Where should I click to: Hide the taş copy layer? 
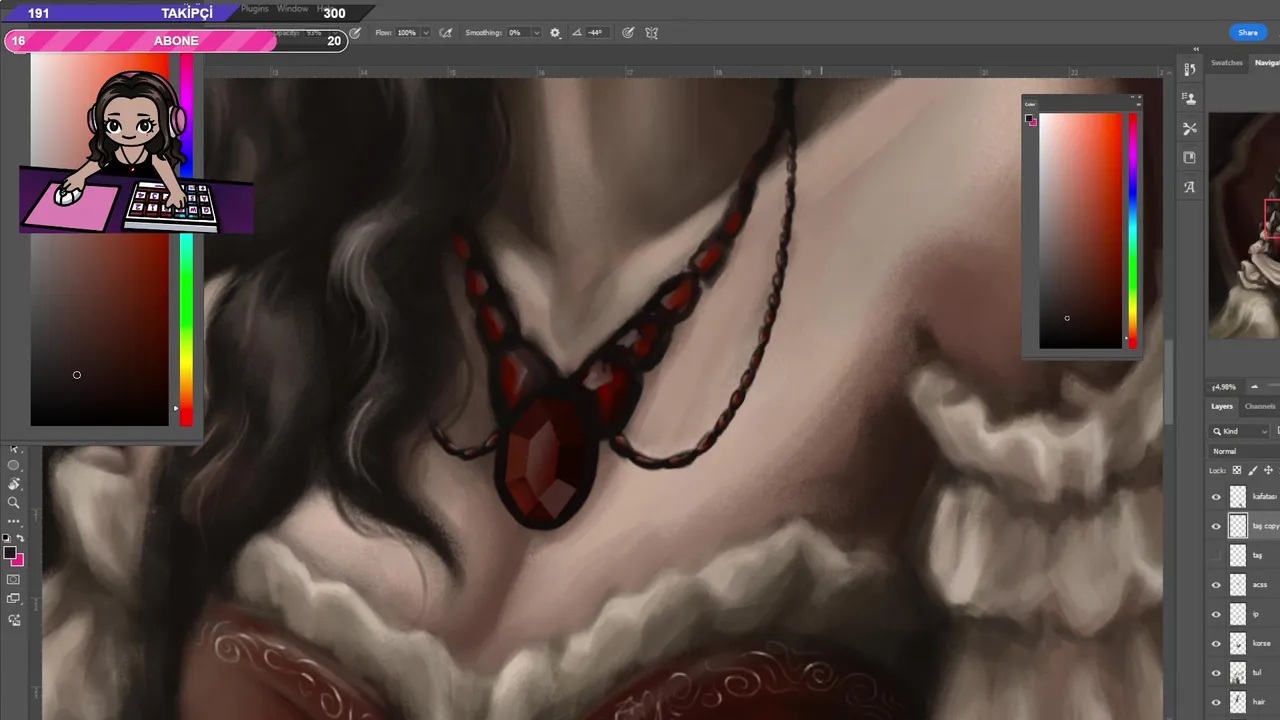tap(1216, 526)
